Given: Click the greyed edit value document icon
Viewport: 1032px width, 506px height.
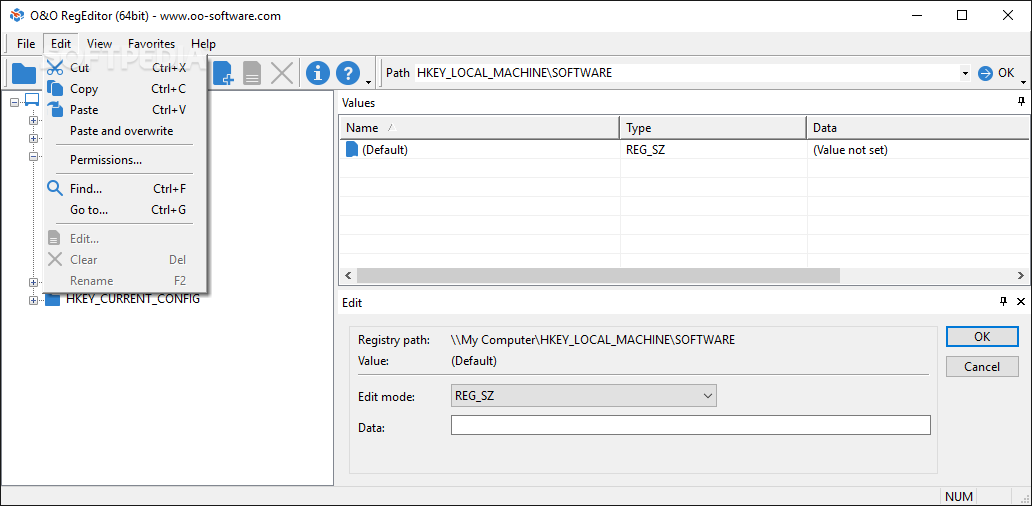Looking at the screenshot, I should (252, 73).
